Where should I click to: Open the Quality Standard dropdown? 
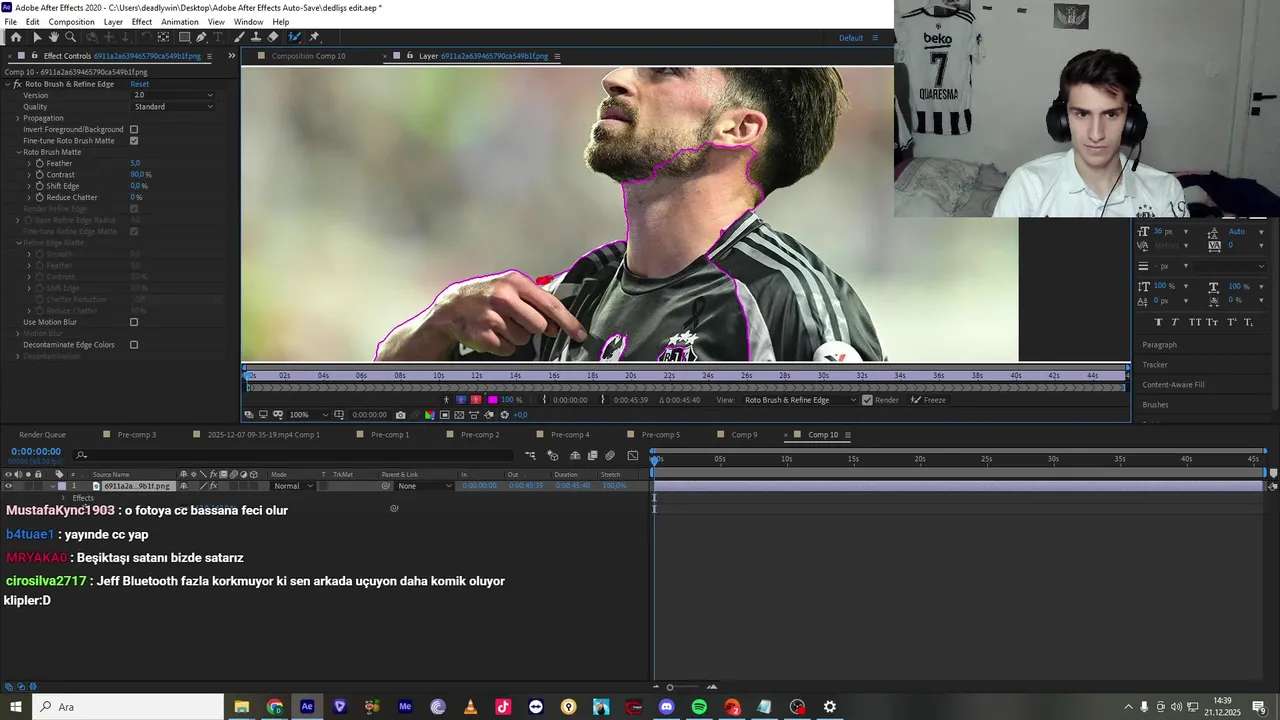pos(172,106)
